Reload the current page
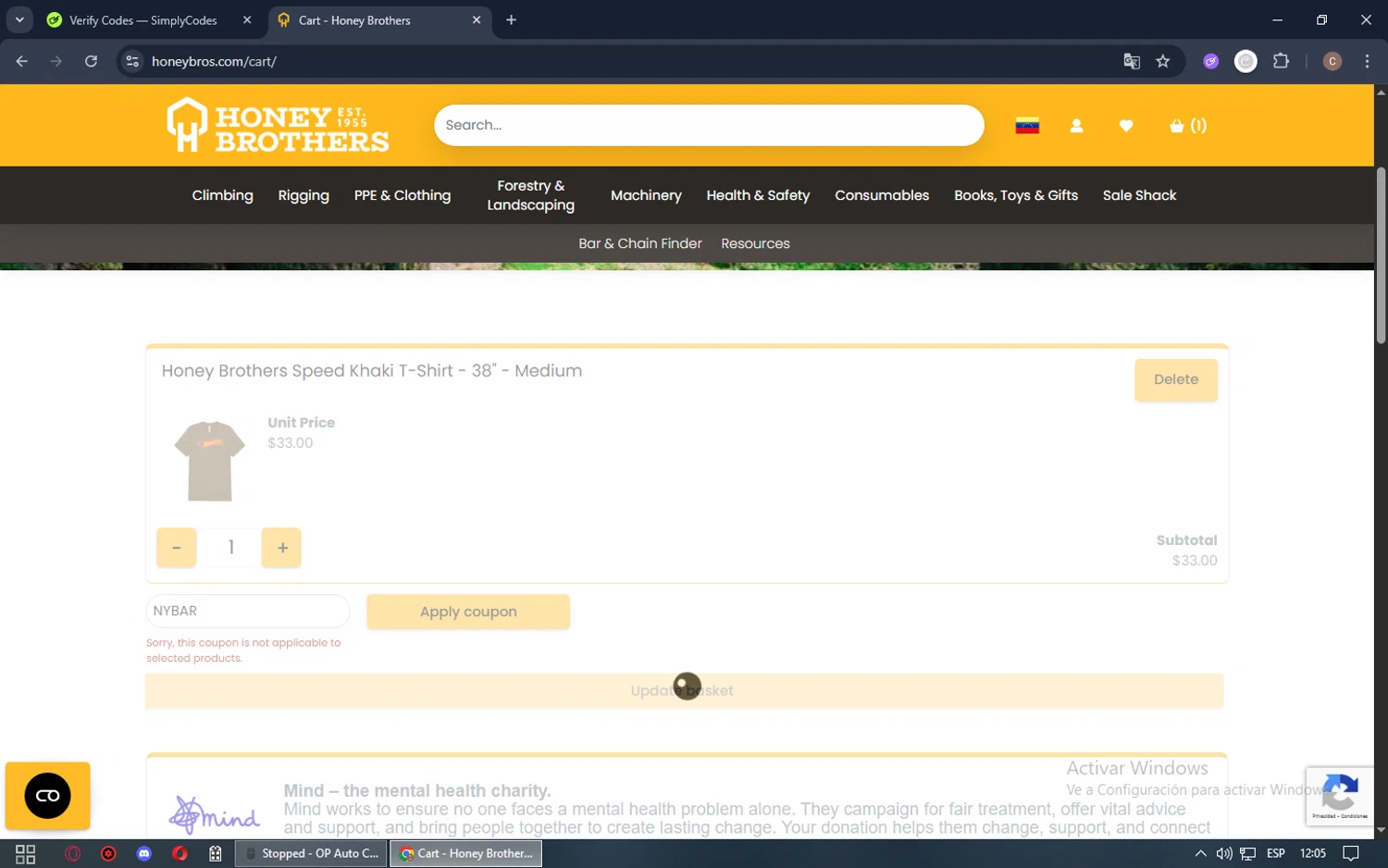This screenshot has height=868, width=1388. pyautogui.click(x=91, y=61)
